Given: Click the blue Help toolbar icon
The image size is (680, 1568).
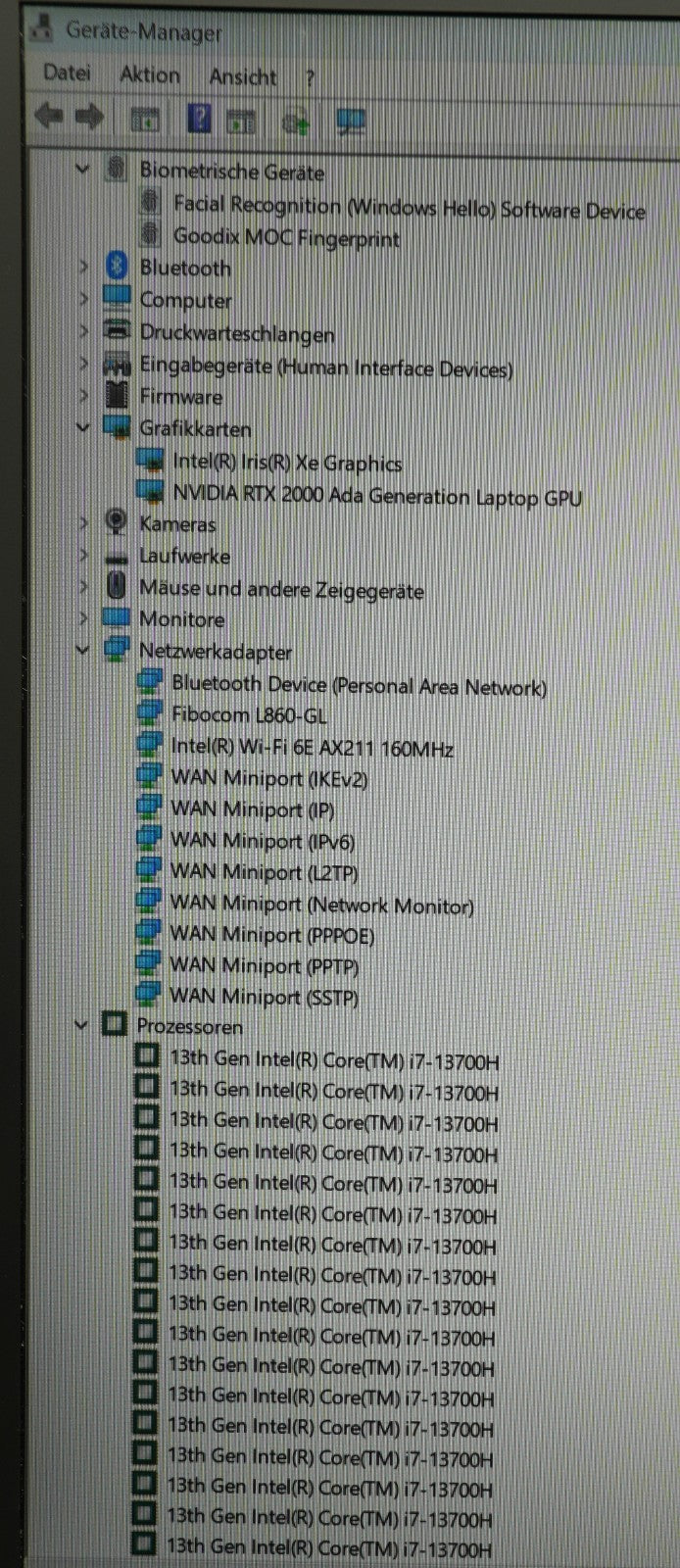Looking at the screenshot, I should click(x=198, y=120).
